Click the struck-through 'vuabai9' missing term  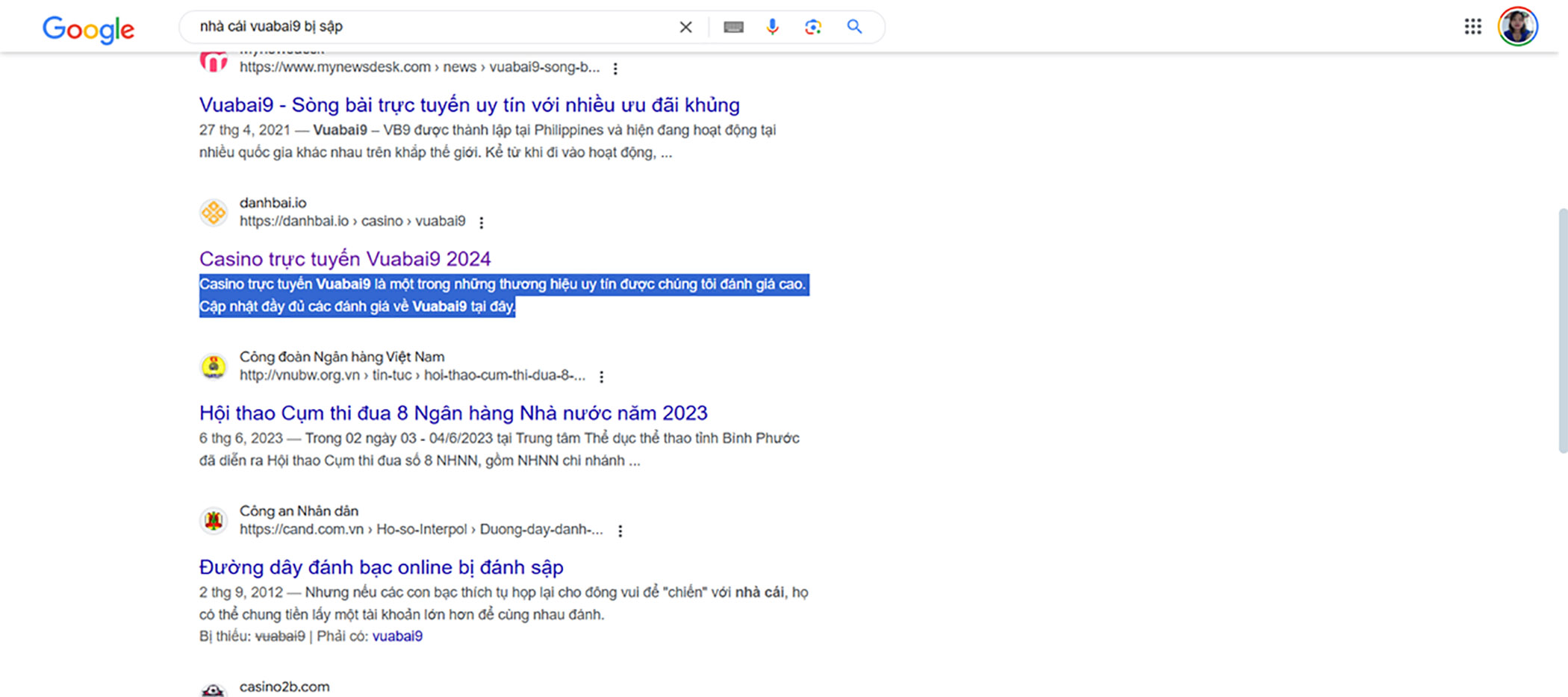[280, 637]
